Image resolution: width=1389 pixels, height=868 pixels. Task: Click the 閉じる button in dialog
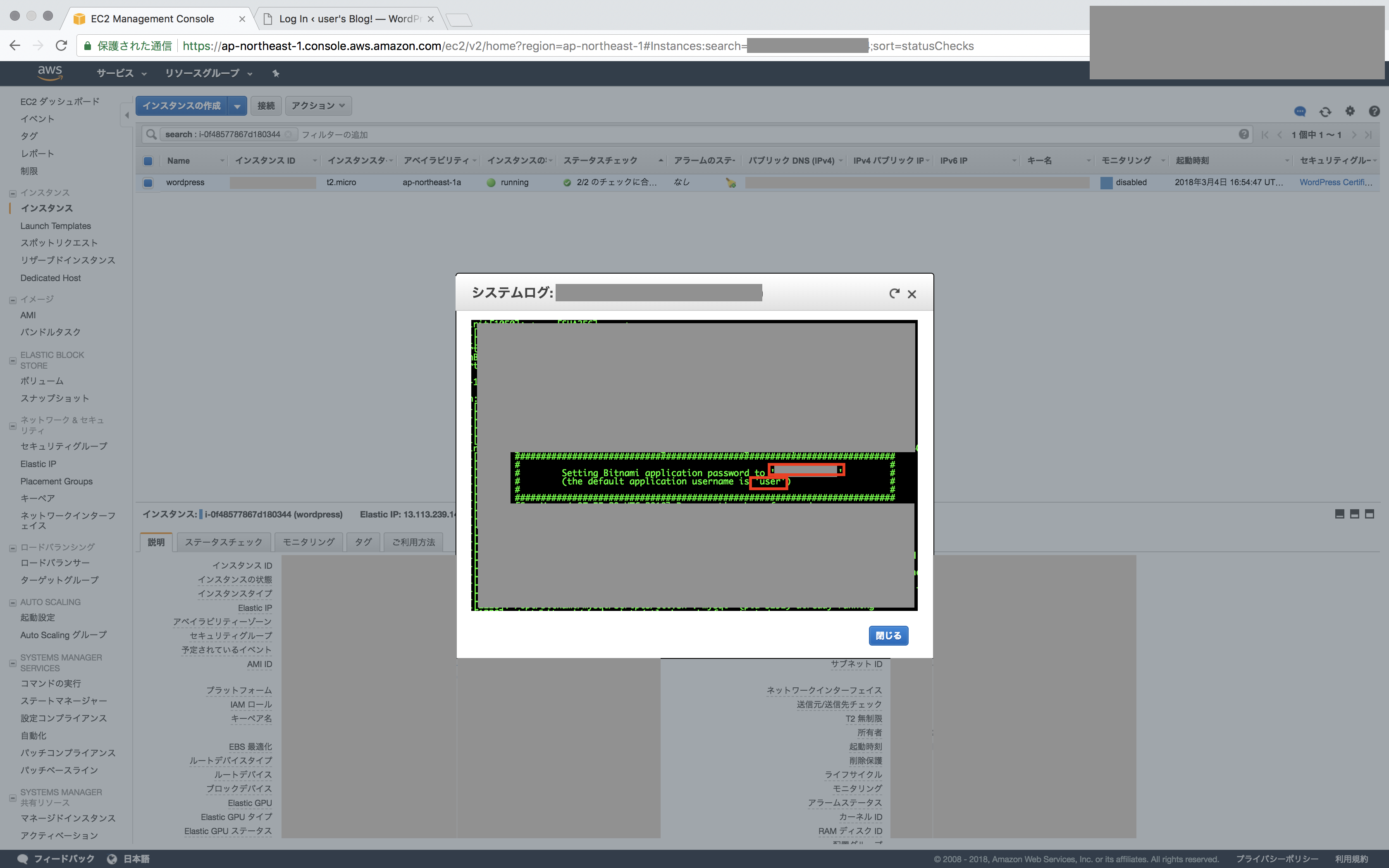click(888, 636)
